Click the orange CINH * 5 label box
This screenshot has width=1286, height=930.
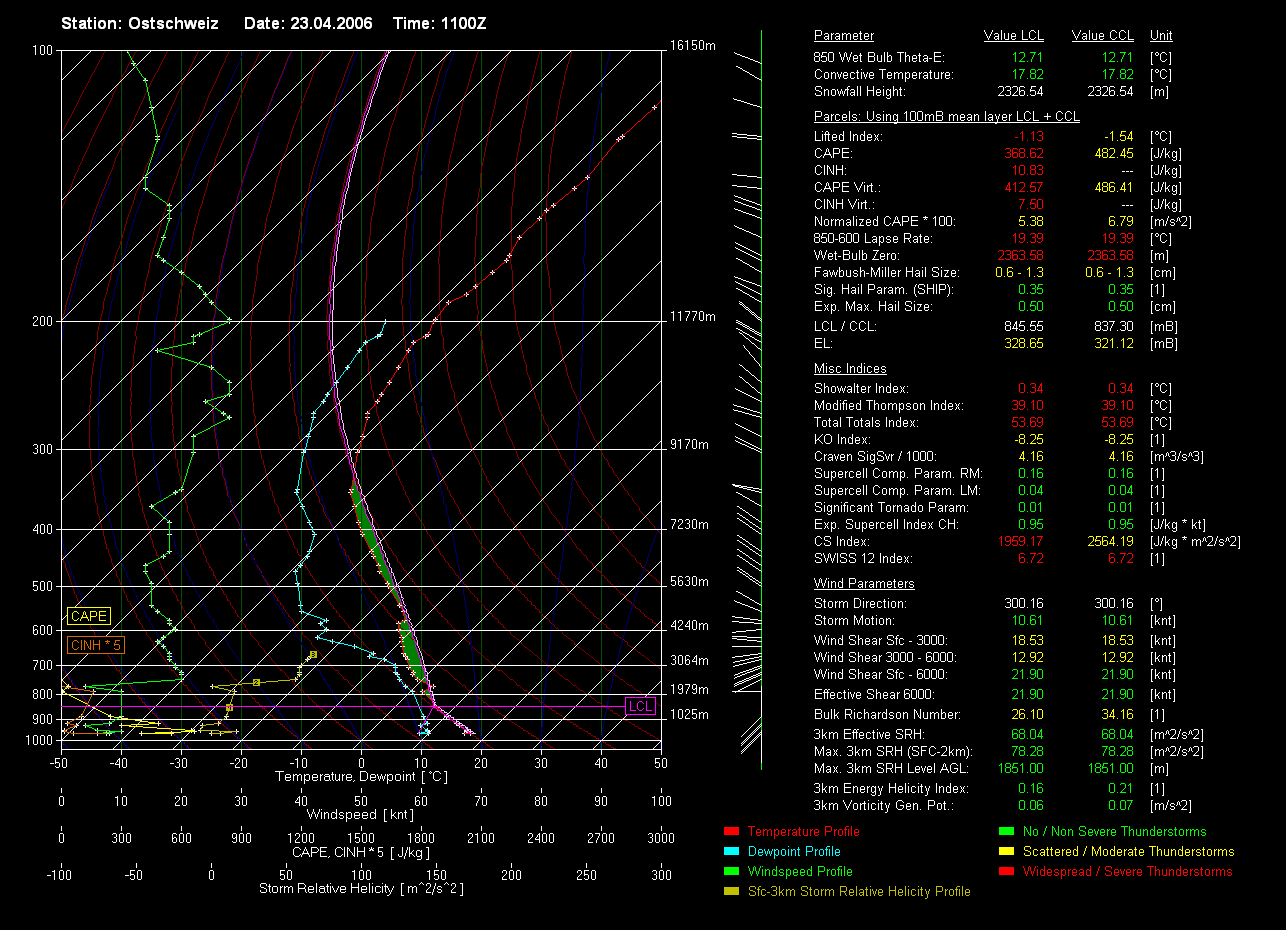click(95, 646)
